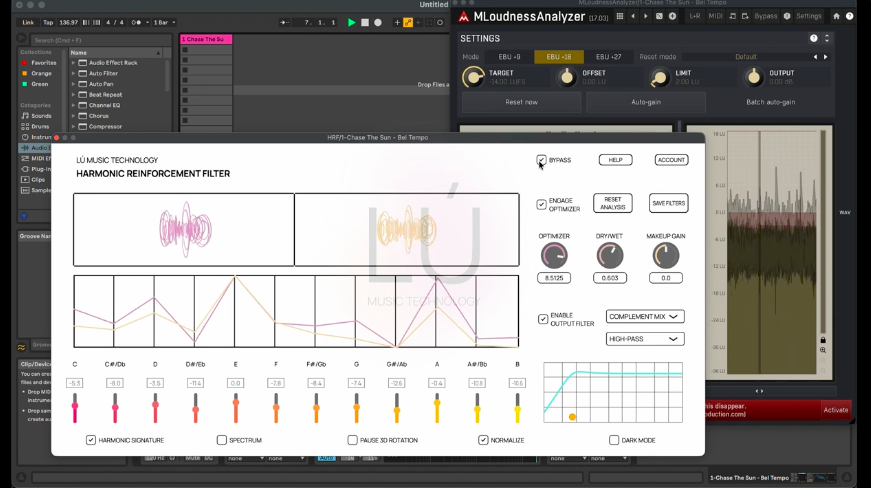The width and height of the screenshot is (871, 488).
Task: Expand the Compressor folder in browser
Action: 73,127
